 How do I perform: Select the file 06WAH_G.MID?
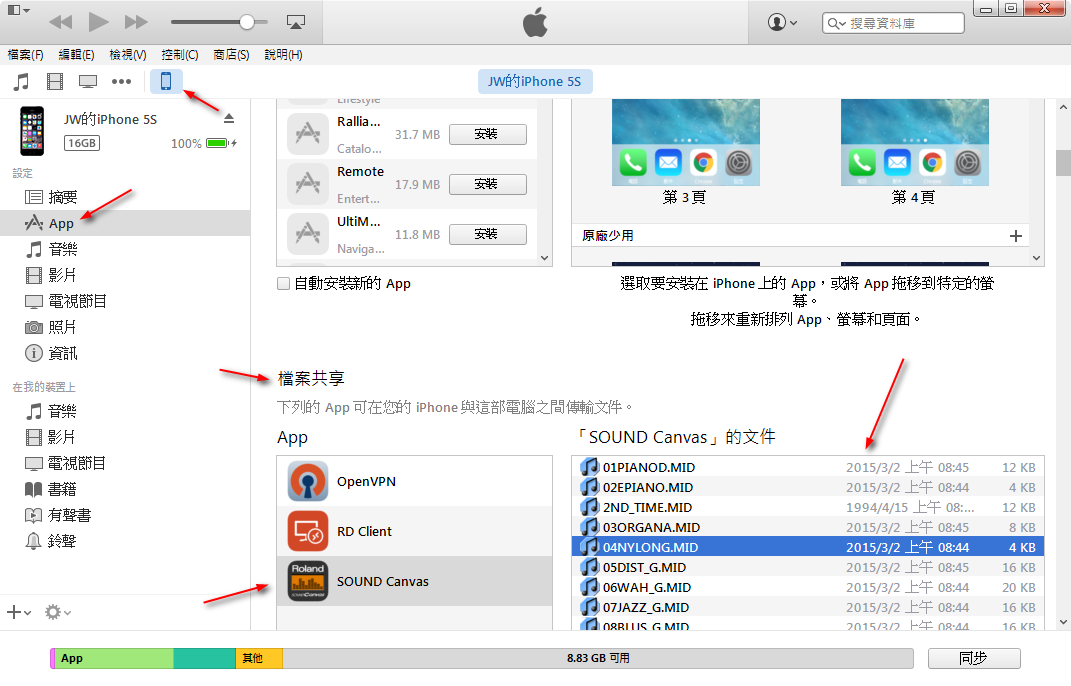[808, 587]
